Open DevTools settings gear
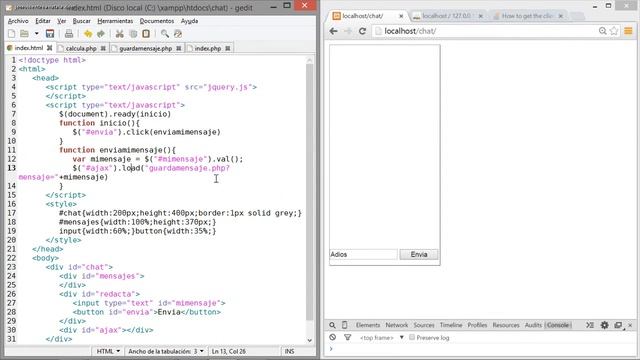The width and height of the screenshot is (640, 360). [x=604, y=325]
